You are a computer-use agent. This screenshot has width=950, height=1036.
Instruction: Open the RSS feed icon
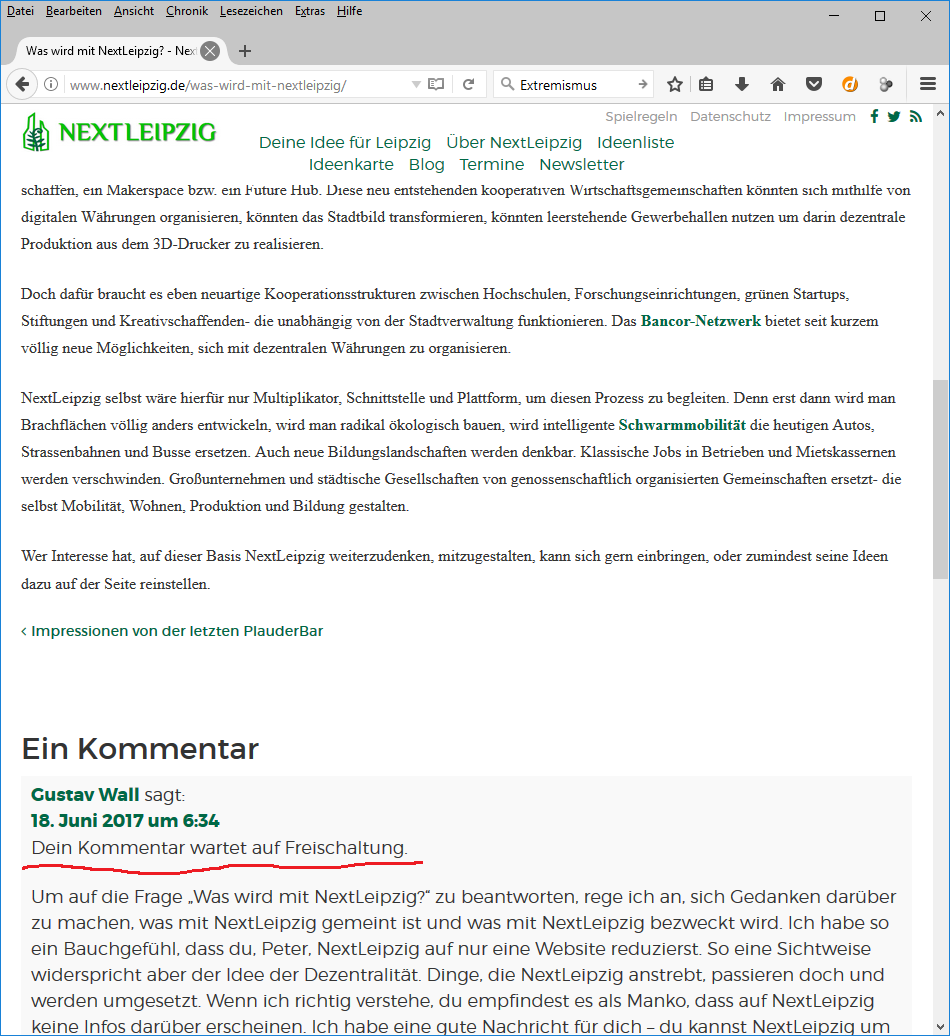click(916, 117)
